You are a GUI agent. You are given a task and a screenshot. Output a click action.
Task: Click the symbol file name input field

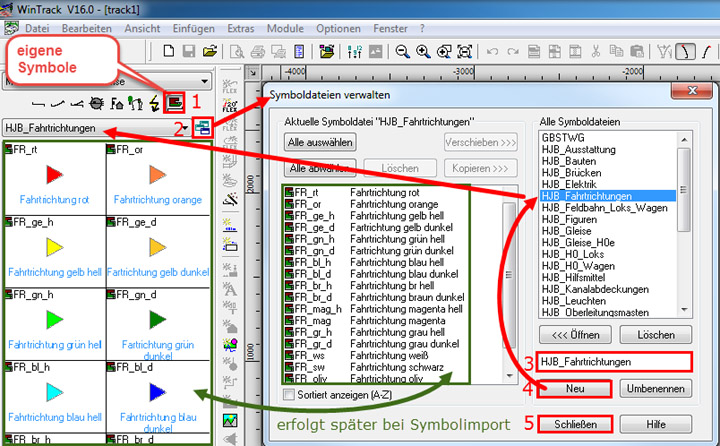614,362
